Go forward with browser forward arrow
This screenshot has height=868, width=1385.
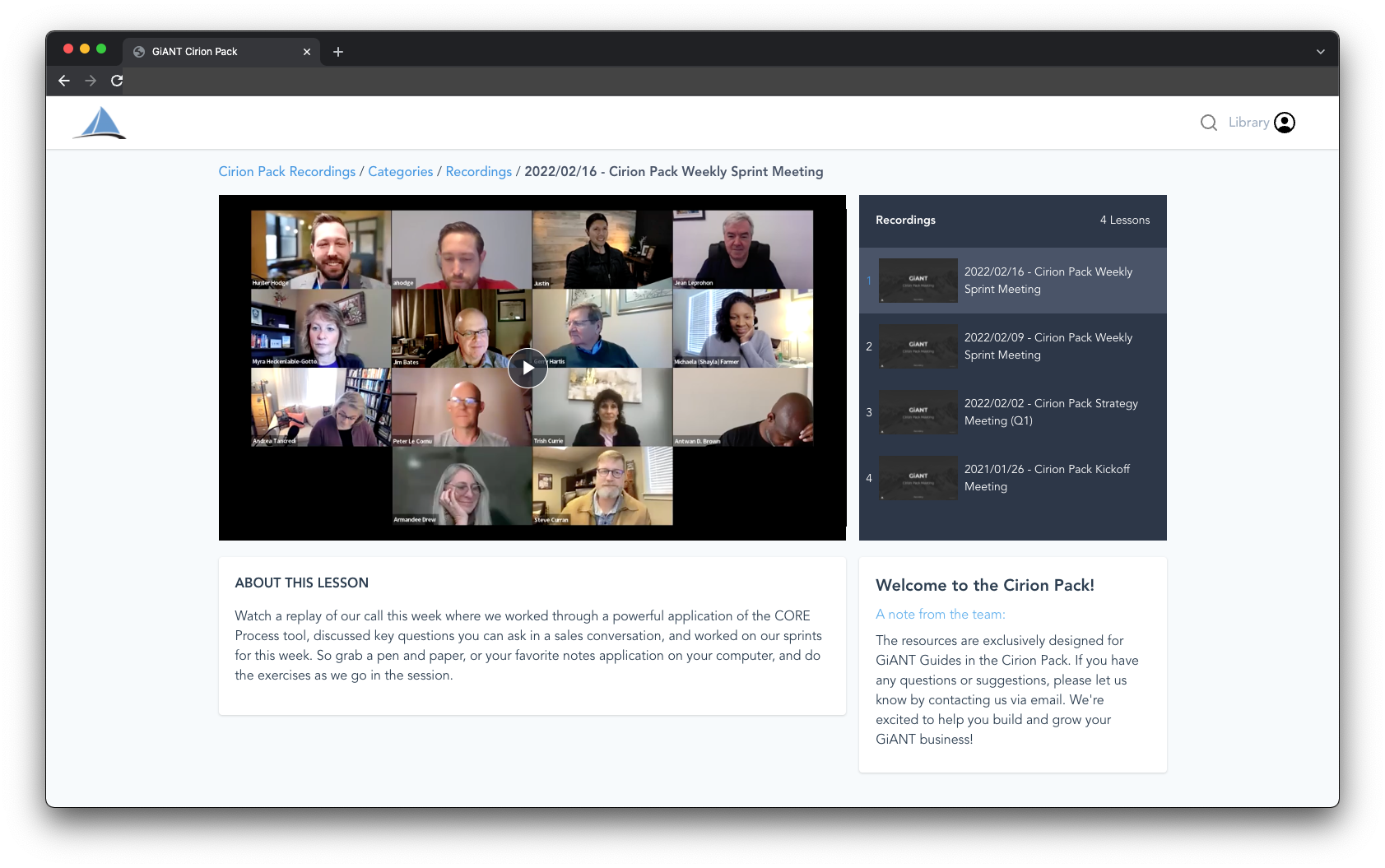(x=91, y=81)
